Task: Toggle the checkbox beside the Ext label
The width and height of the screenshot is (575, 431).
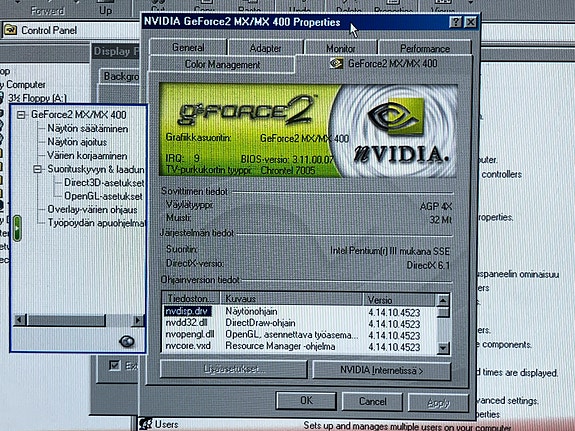Action: click(114, 365)
